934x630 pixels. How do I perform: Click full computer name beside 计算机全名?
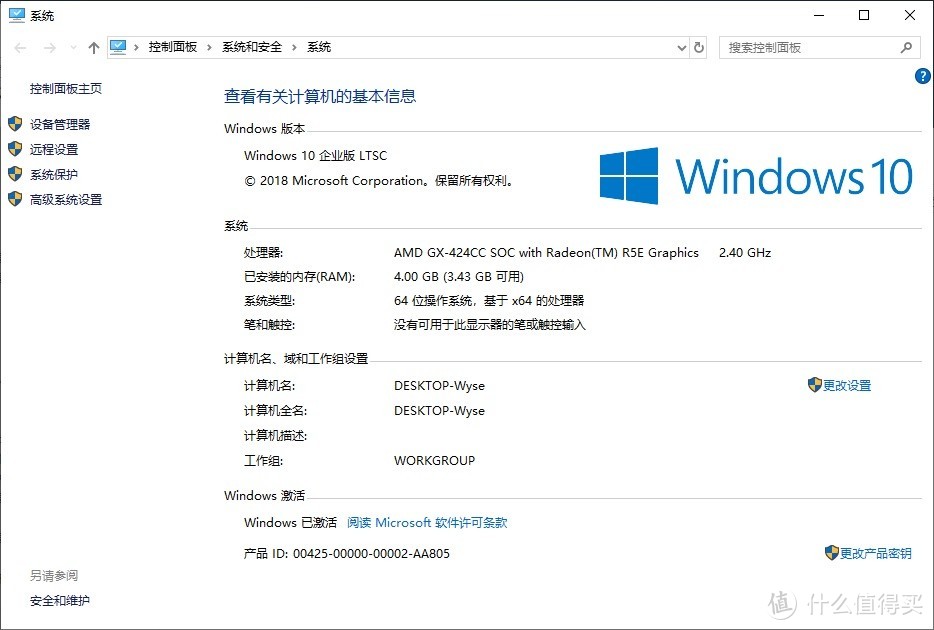point(440,411)
